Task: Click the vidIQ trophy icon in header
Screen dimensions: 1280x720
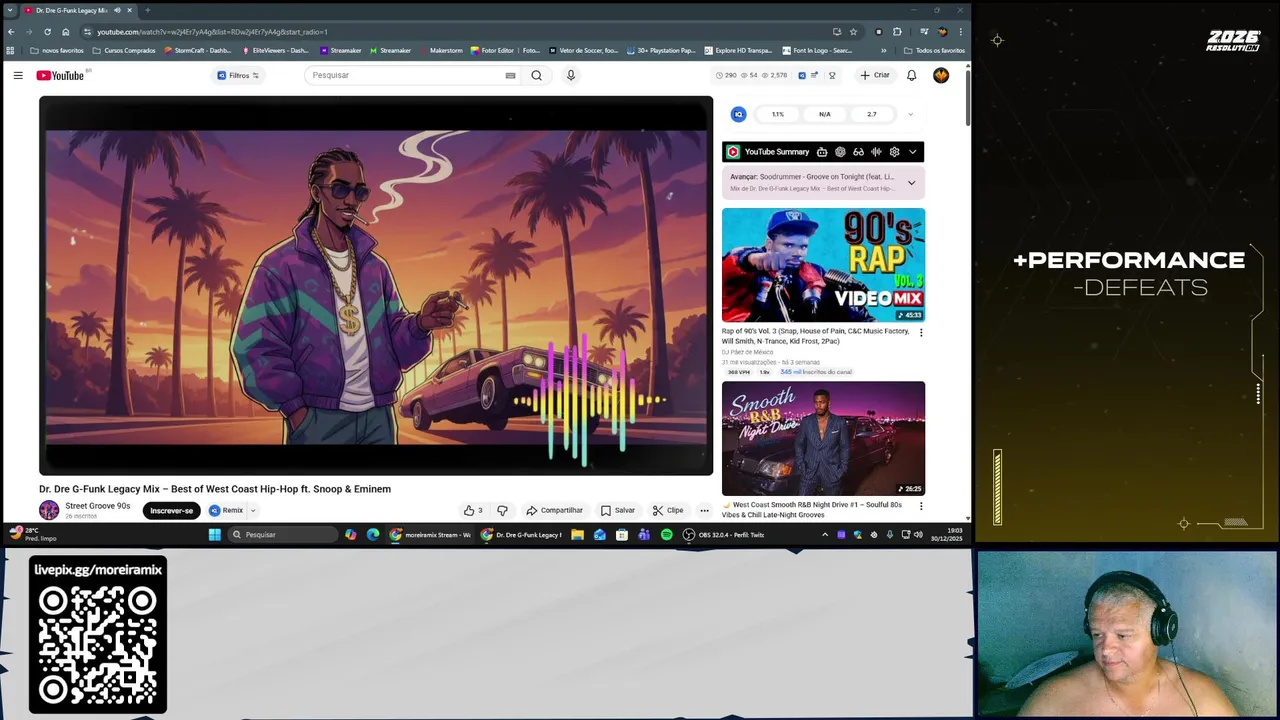Action: tap(832, 75)
